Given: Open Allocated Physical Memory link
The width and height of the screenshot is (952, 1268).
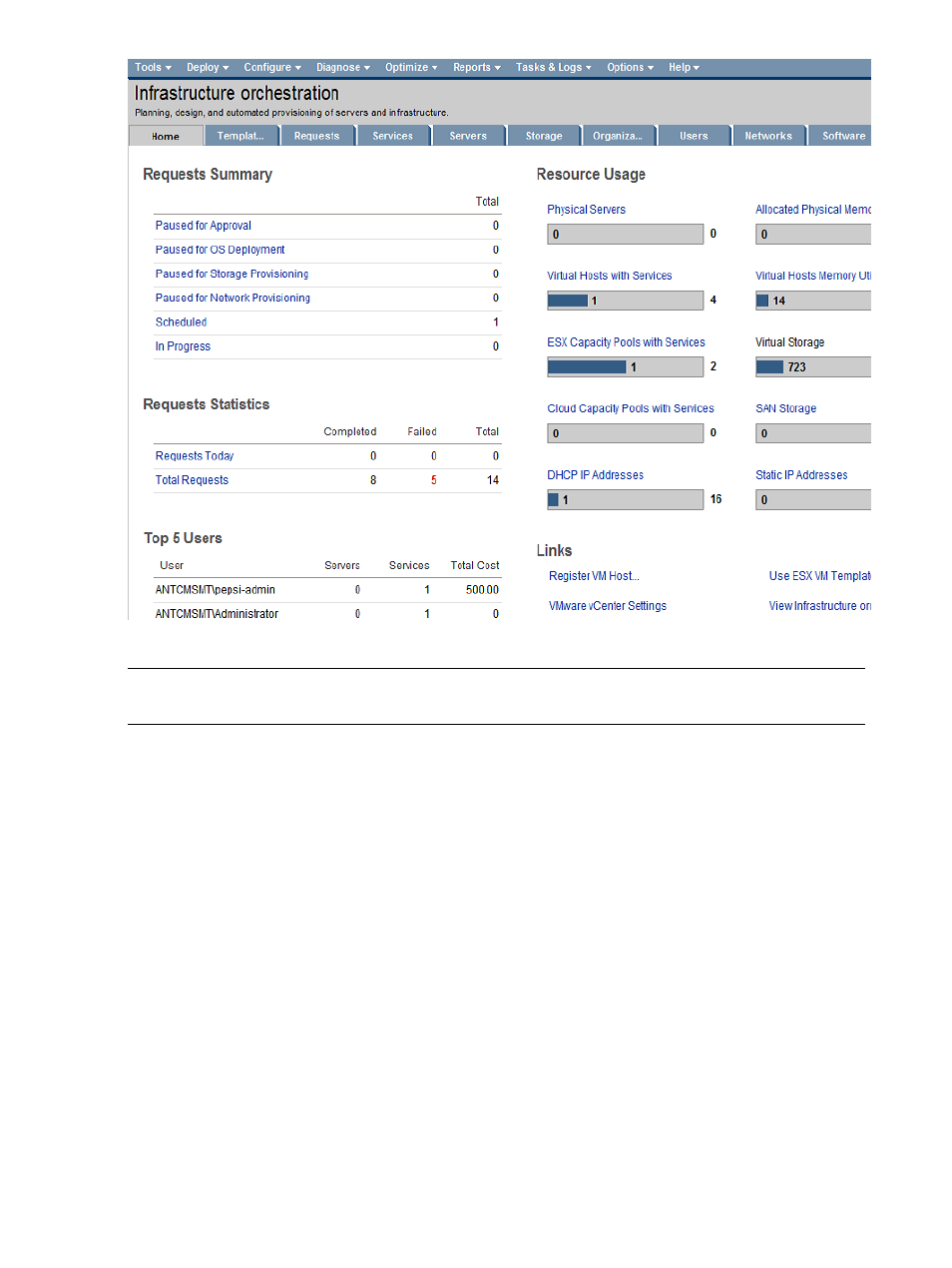Looking at the screenshot, I should [x=813, y=210].
